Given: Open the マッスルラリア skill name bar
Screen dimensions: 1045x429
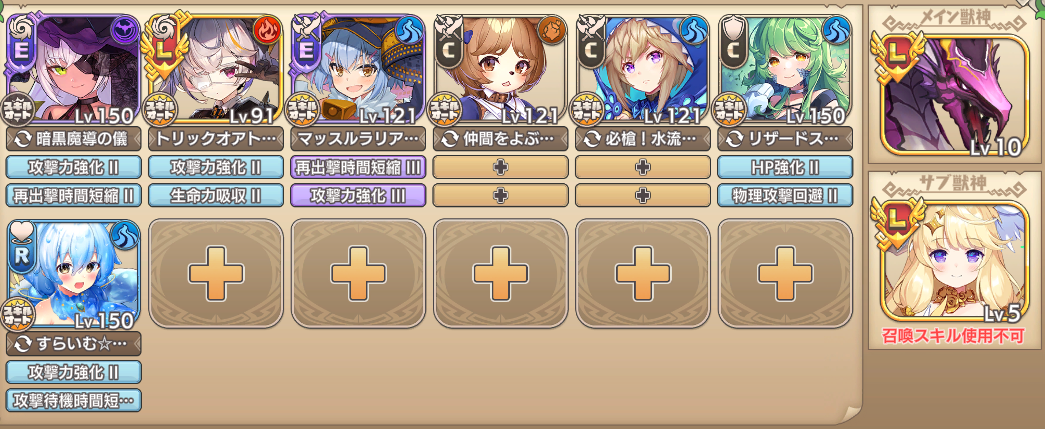Looking at the screenshot, I should 358,139.
